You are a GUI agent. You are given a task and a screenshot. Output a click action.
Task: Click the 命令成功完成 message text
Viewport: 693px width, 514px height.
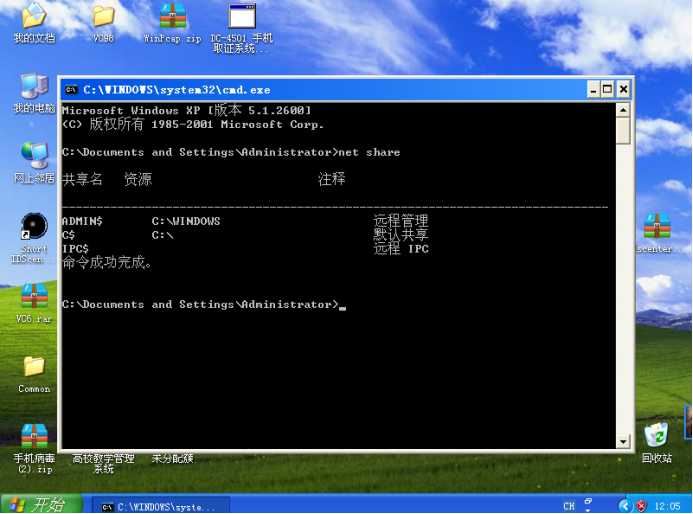pyautogui.click(x=107, y=263)
